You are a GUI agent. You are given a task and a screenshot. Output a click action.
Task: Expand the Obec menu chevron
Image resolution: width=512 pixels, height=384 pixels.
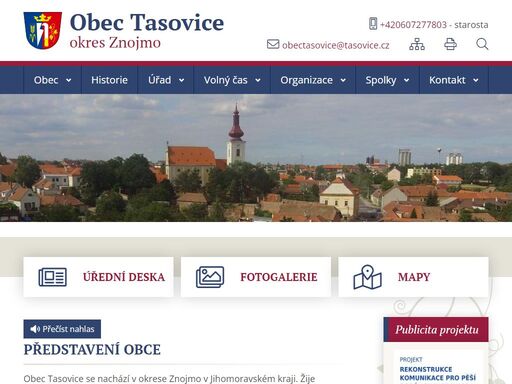[x=69, y=80]
